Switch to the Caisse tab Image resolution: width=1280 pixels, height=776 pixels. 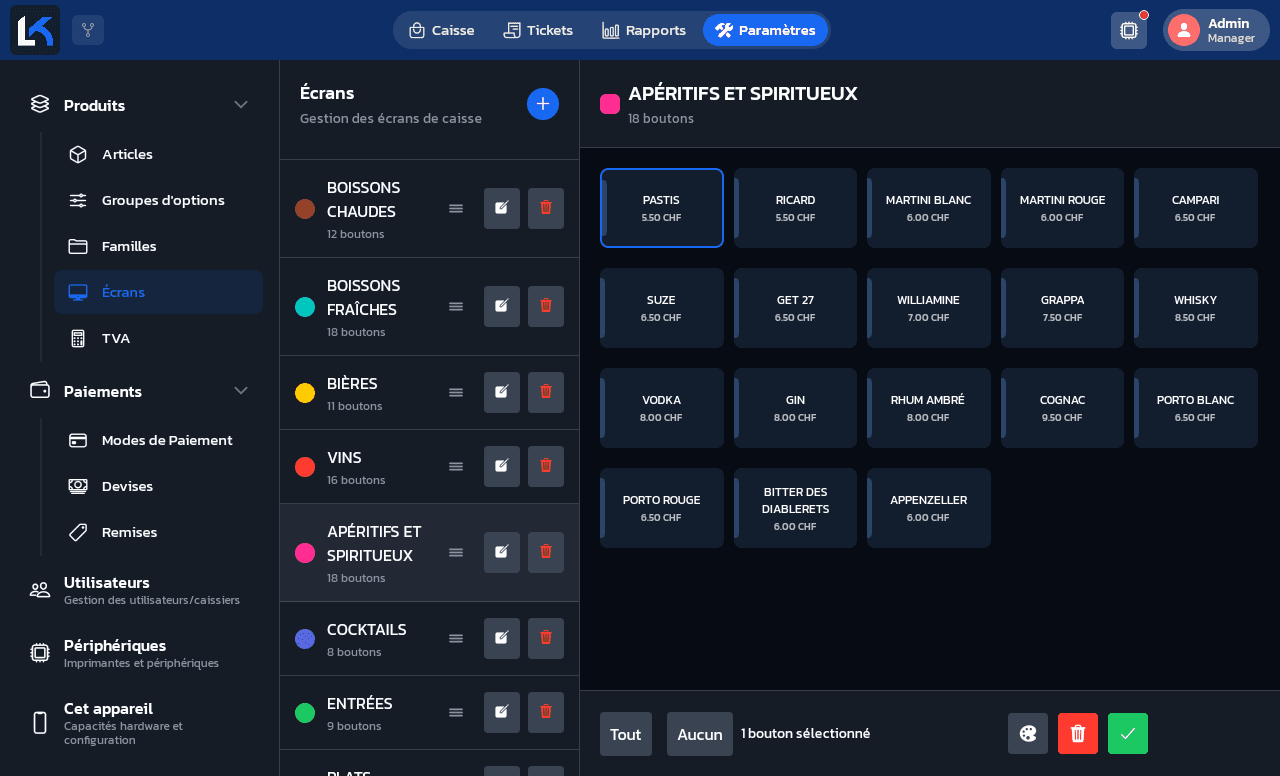click(441, 30)
